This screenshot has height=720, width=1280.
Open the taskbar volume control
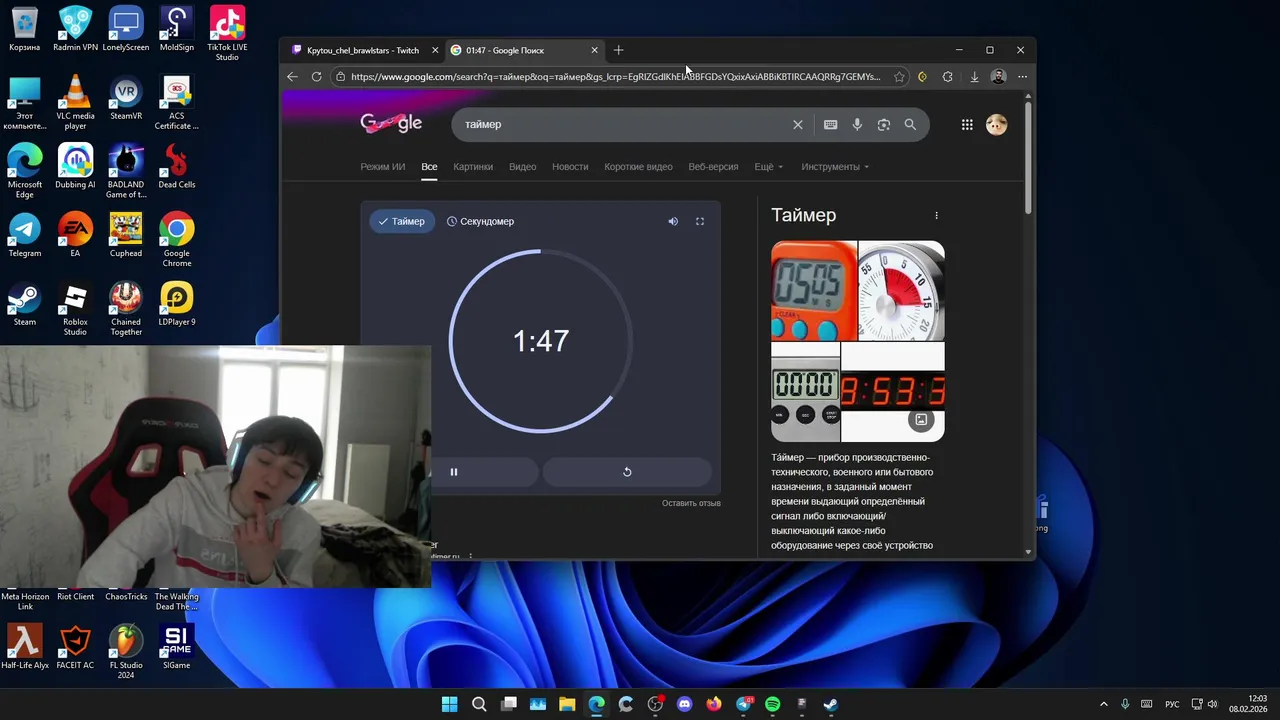[x=1212, y=704]
